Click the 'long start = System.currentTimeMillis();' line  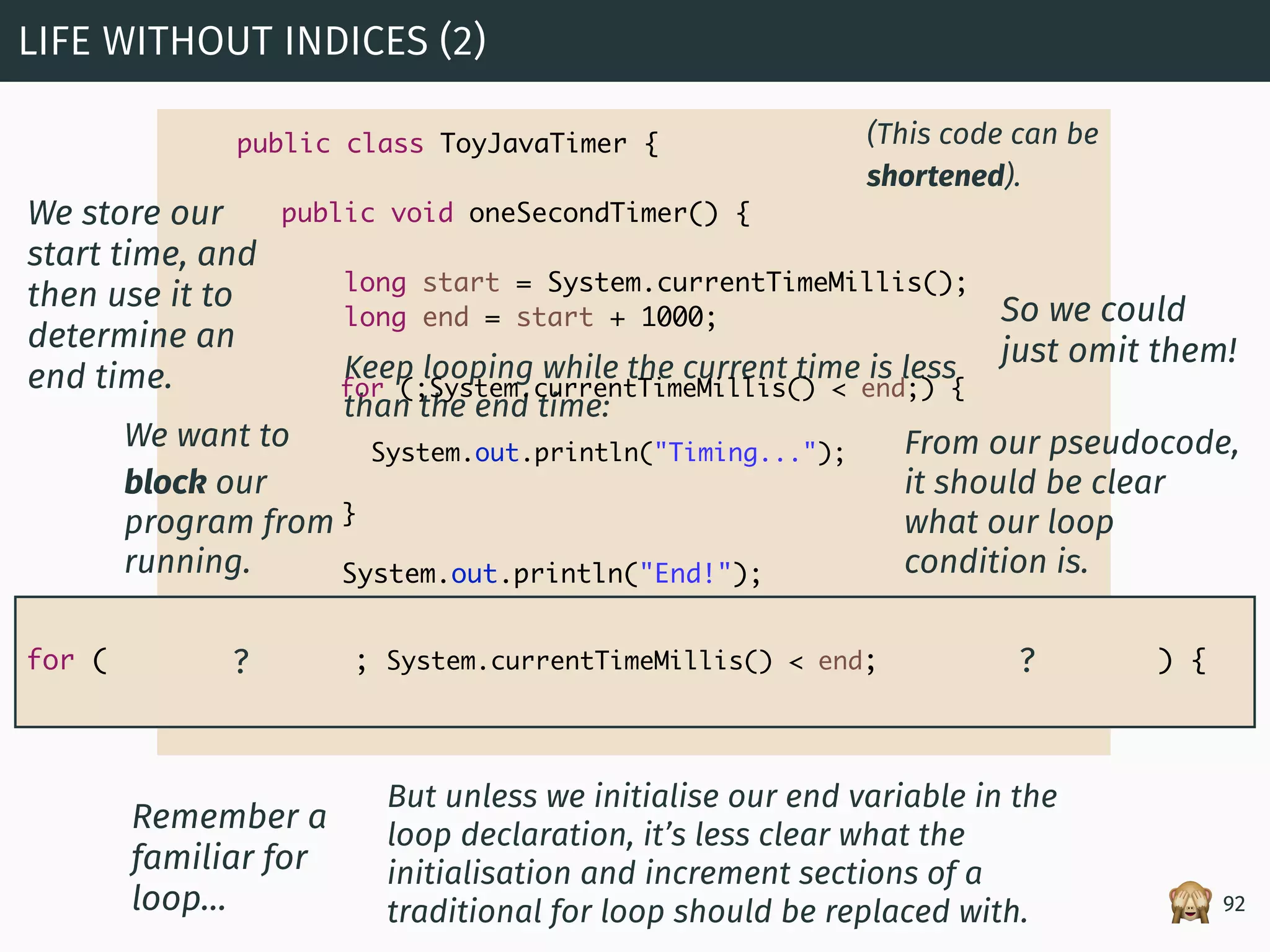click(655, 283)
